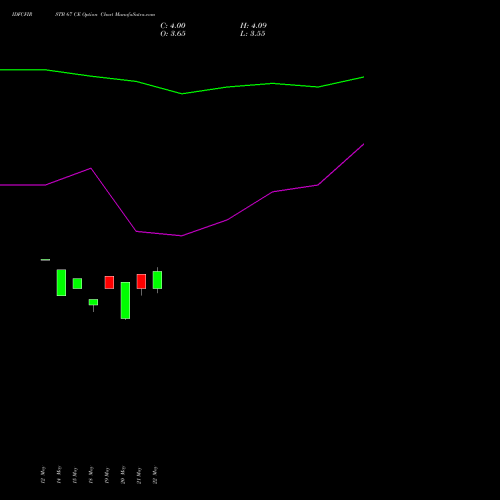Click the STR 67 CE Option Chart title
The image size is (500, 500).
pos(105,15)
